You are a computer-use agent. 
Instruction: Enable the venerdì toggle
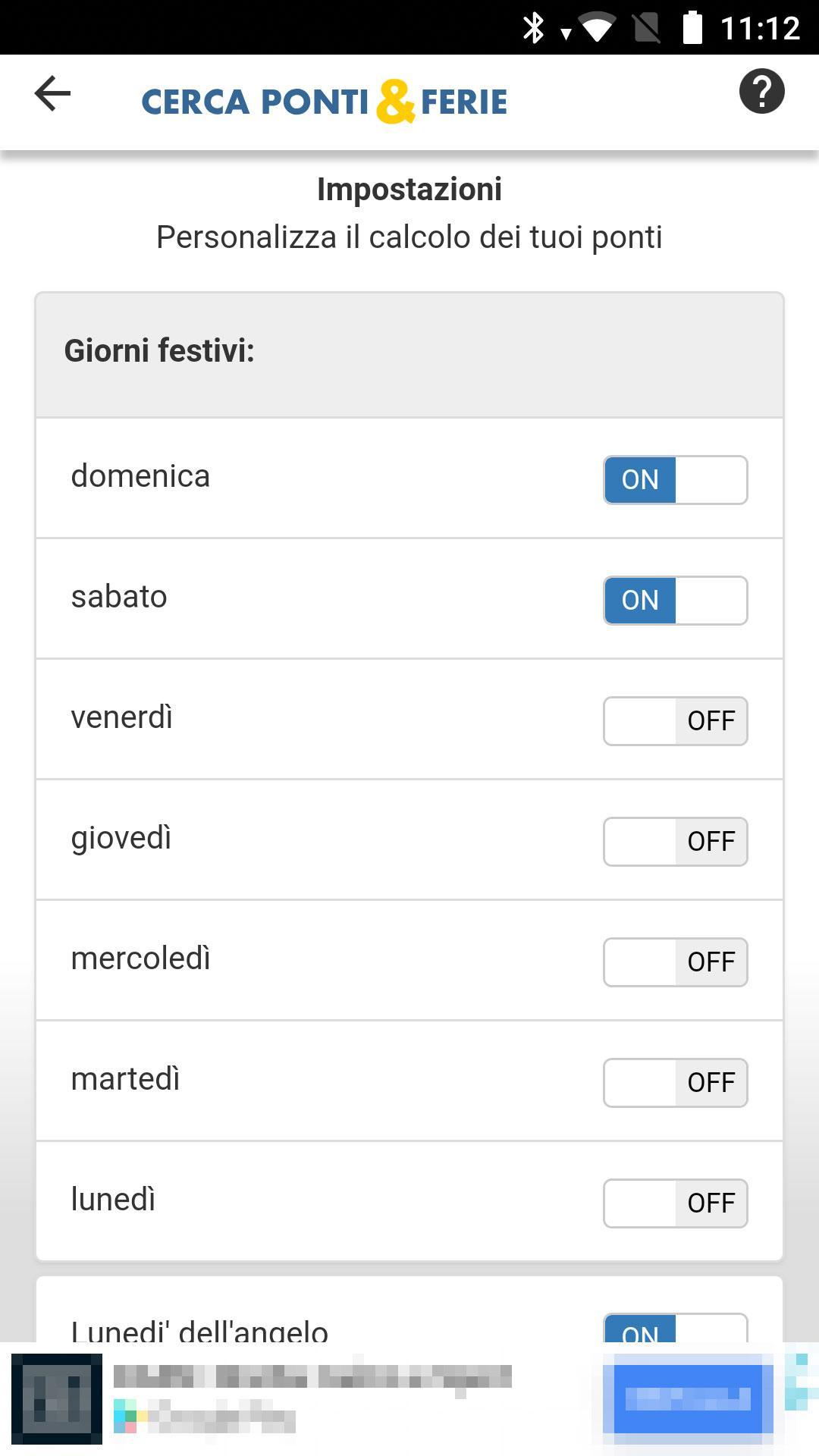tap(675, 721)
